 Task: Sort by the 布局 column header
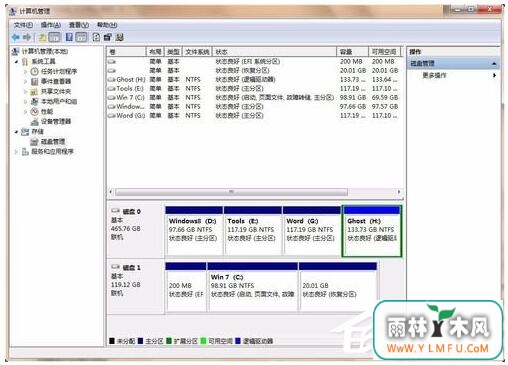(155, 52)
